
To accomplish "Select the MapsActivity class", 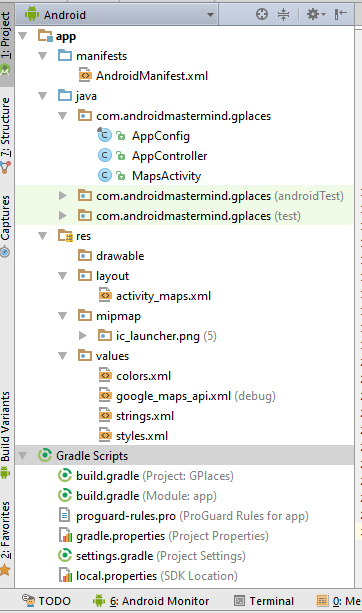I will (x=167, y=176).
